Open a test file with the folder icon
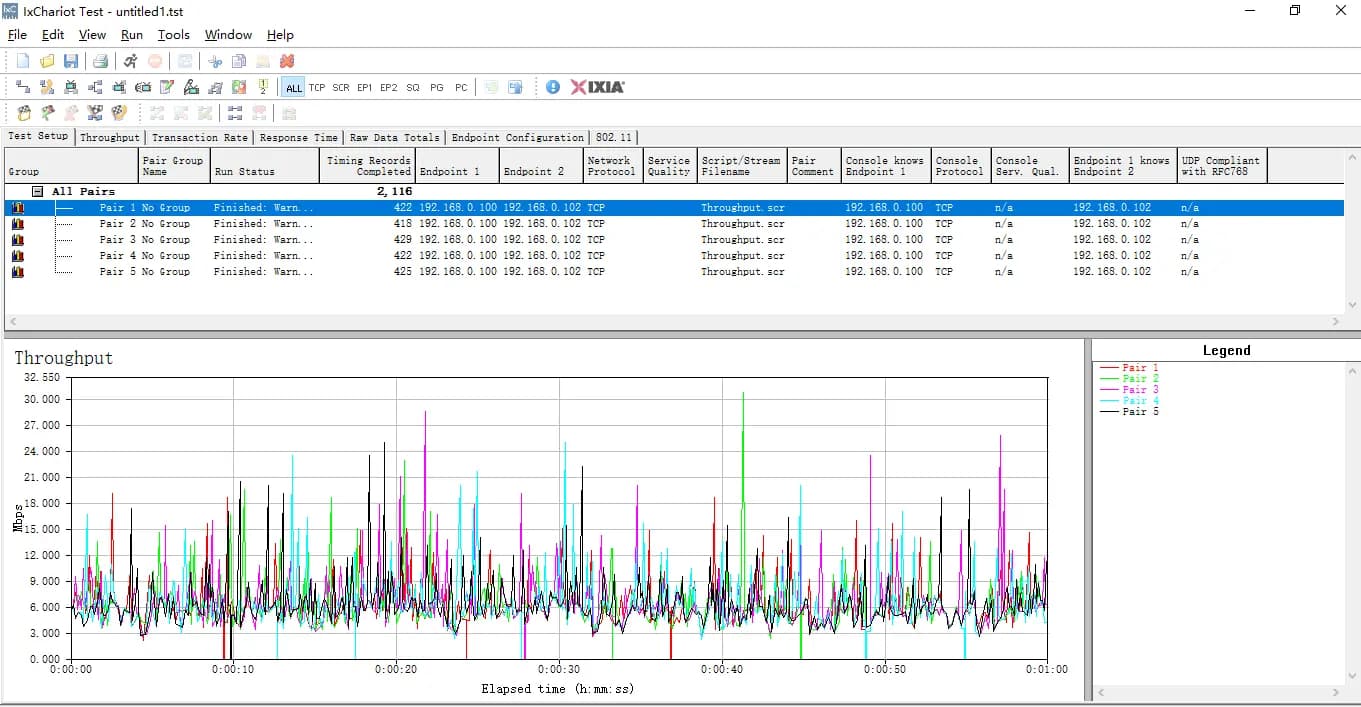Screen dimensions: 1361x707 47,61
